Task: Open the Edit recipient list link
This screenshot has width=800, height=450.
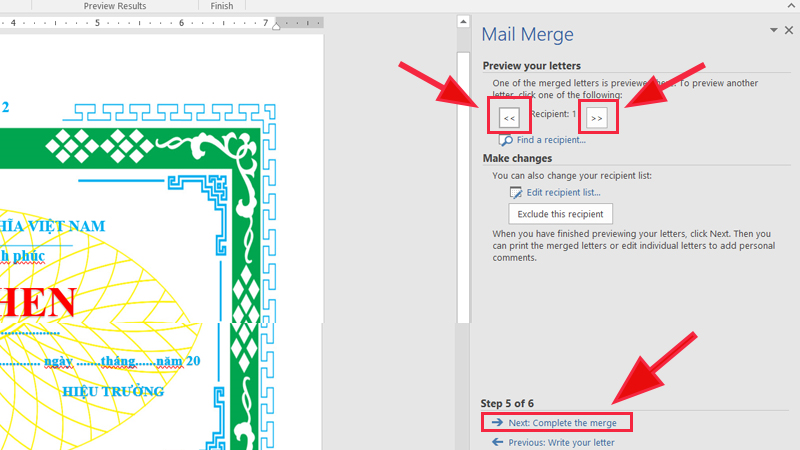Action: pyautogui.click(x=563, y=192)
